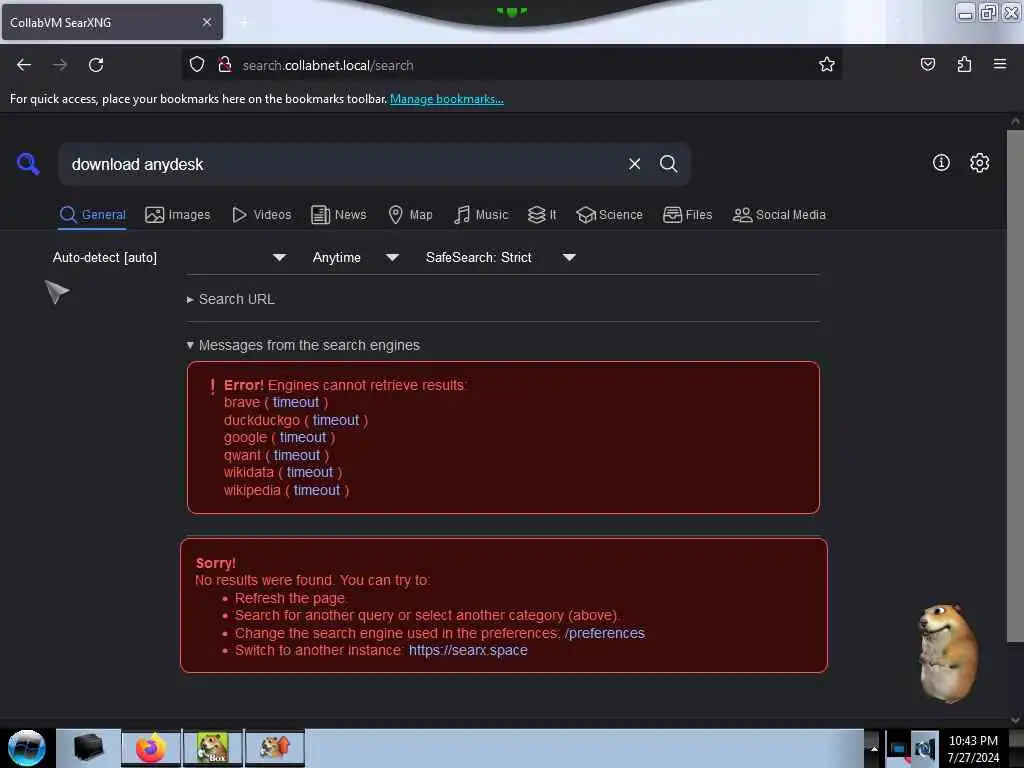Switch to the General category tab
Image resolution: width=1024 pixels, height=768 pixels.
pos(92,215)
